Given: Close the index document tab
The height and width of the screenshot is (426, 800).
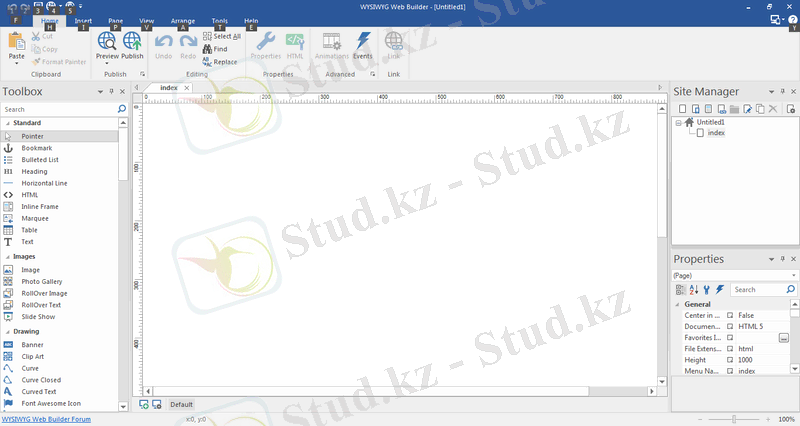Looking at the screenshot, I should [x=187, y=88].
